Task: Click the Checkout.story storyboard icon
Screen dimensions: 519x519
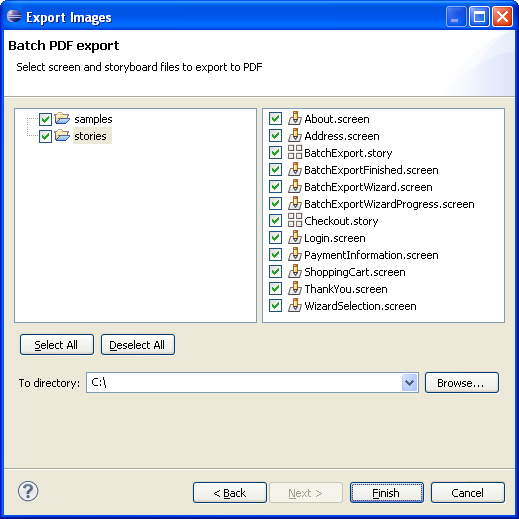Action: coord(295,220)
